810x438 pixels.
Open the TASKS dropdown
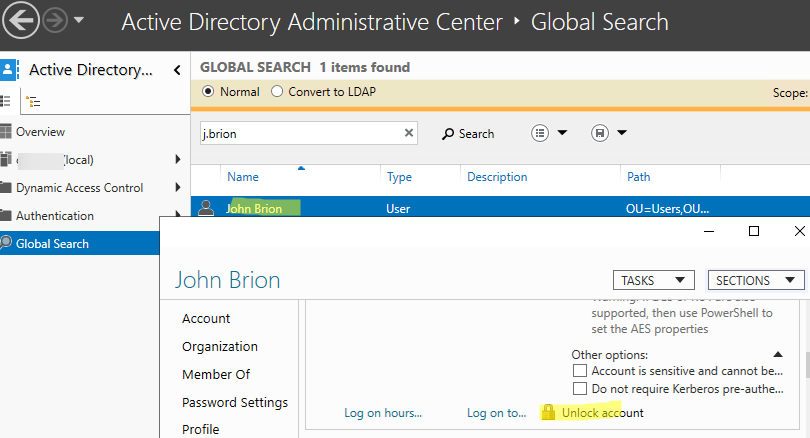pyautogui.click(x=653, y=280)
